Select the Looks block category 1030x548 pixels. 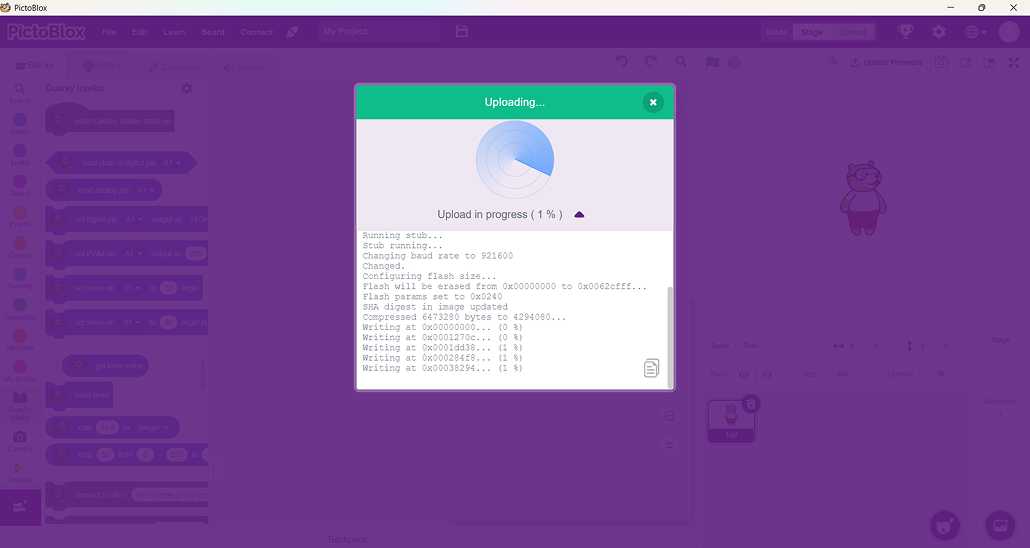20,155
